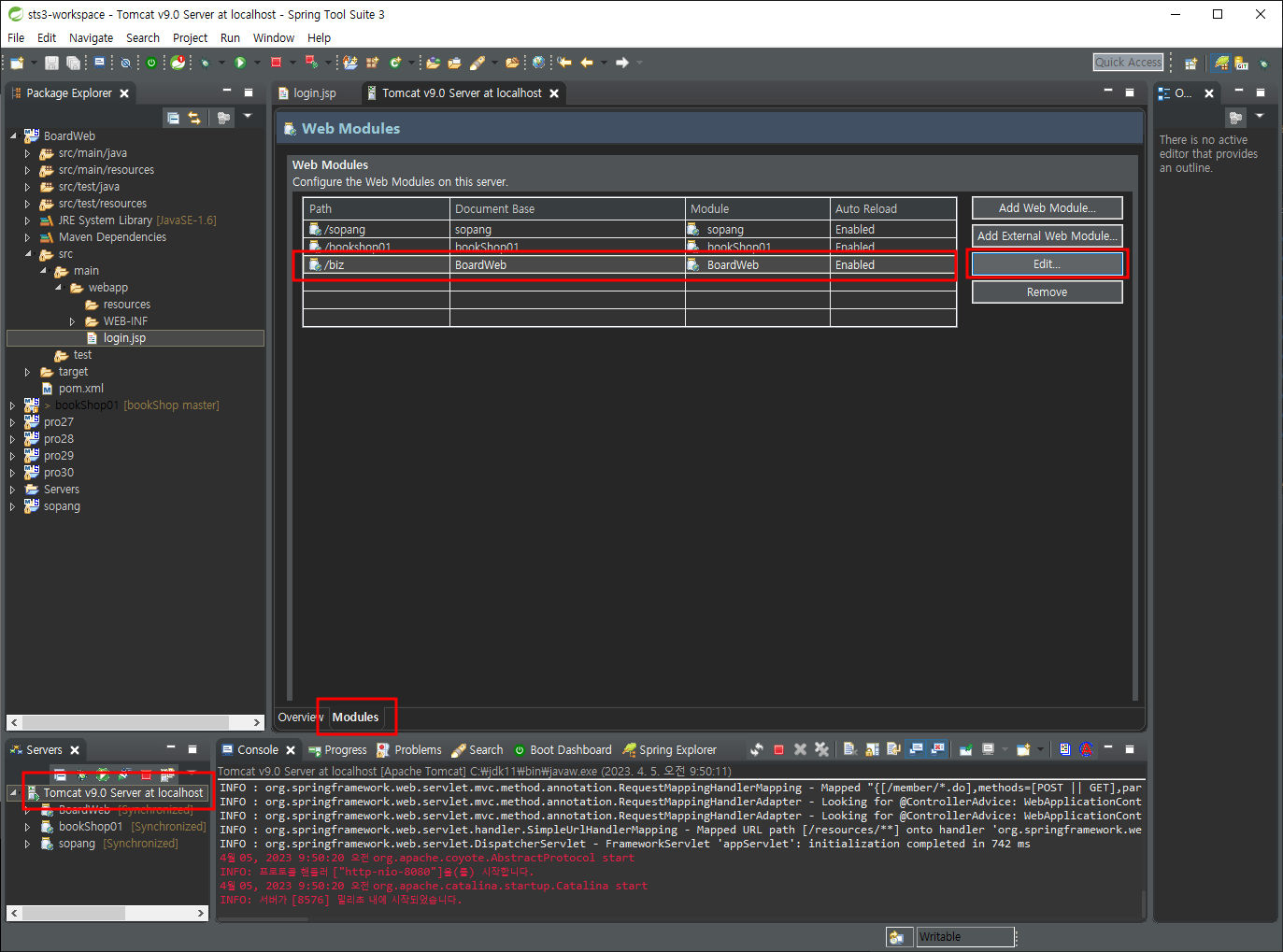Click the Open Perspective icon near Quick Access
The height and width of the screenshot is (952, 1283).
pyautogui.click(x=1190, y=64)
